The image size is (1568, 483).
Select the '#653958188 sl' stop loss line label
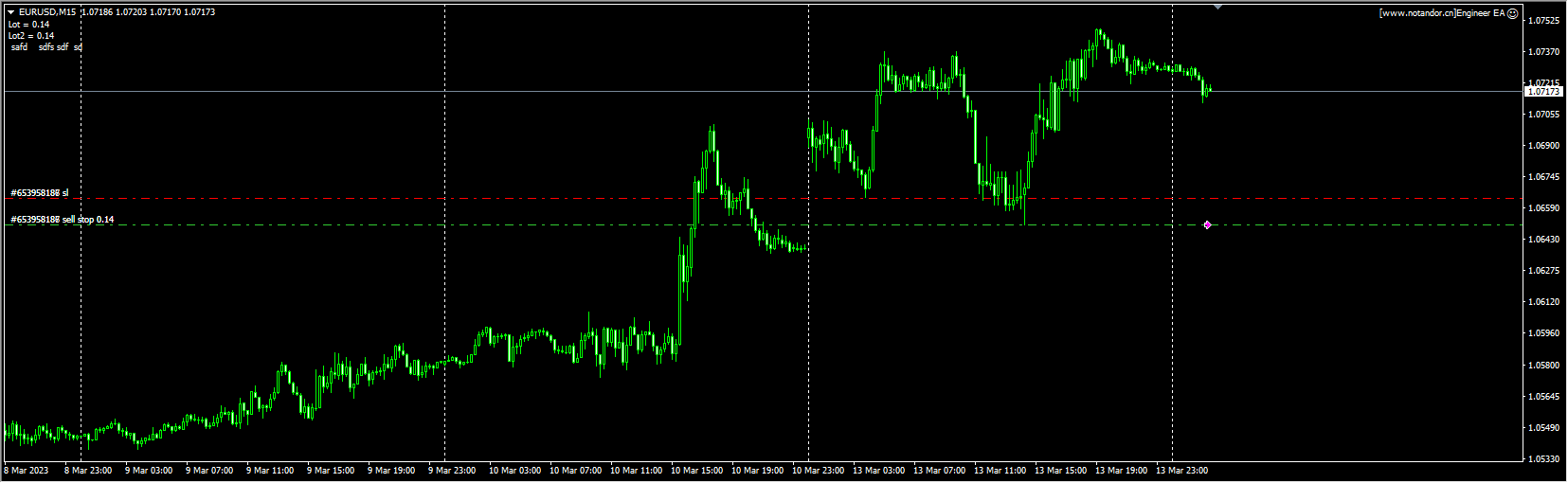40,193
